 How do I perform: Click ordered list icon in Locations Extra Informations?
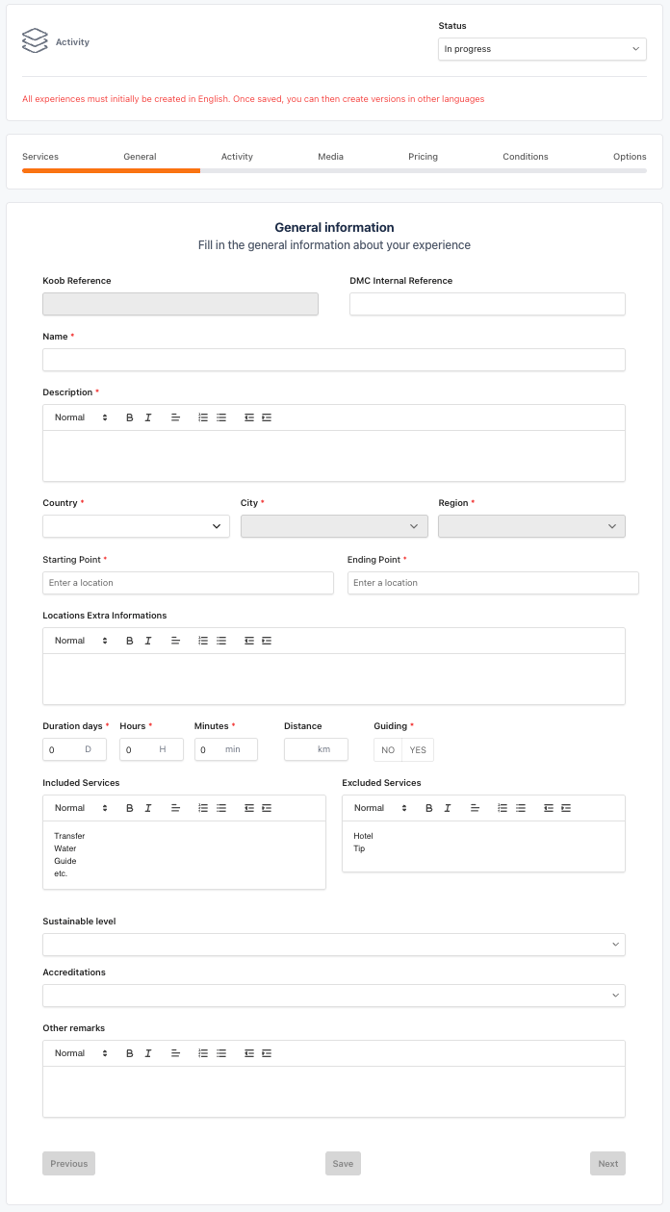(x=203, y=641)
